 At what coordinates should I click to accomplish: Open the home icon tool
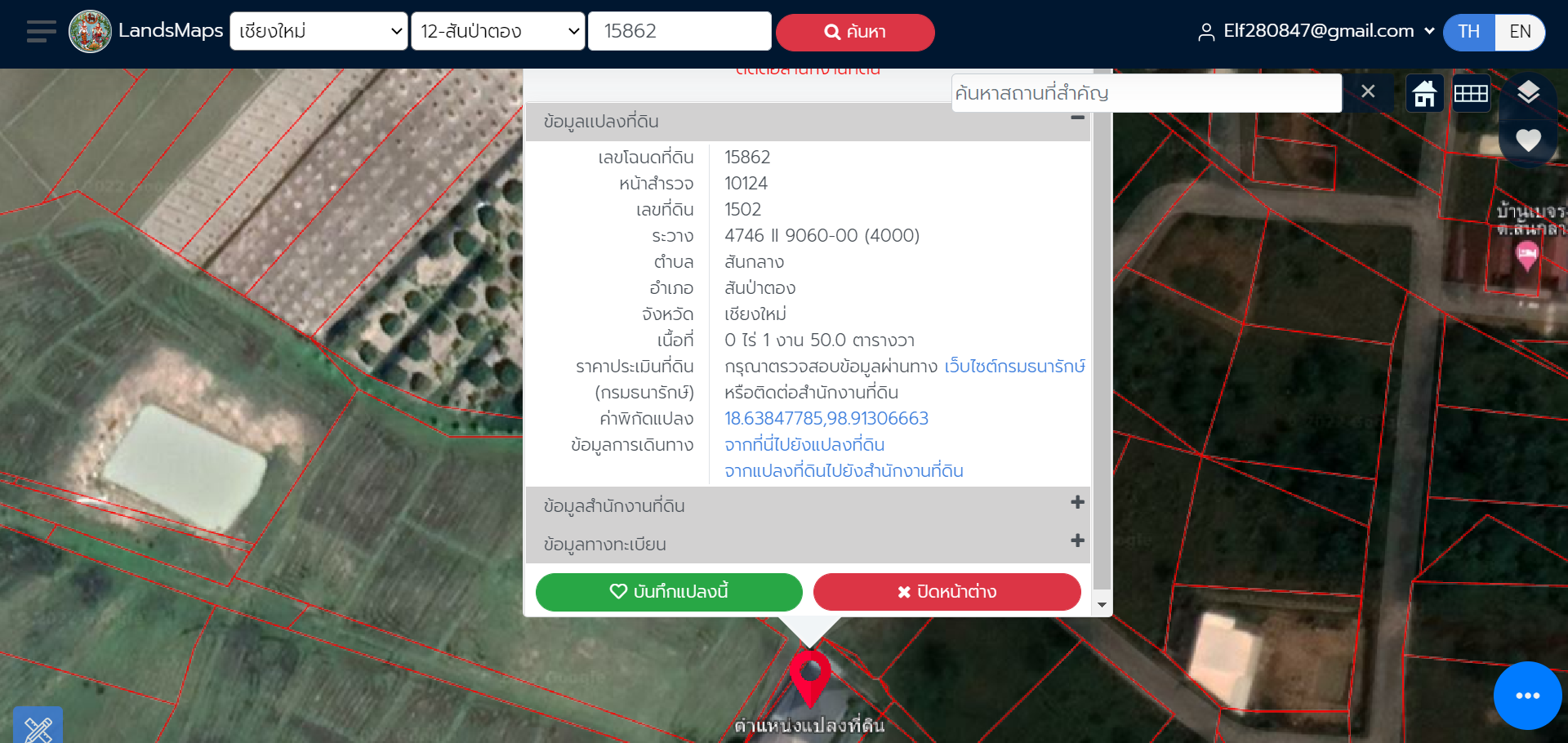click(x=1424, y=94)
